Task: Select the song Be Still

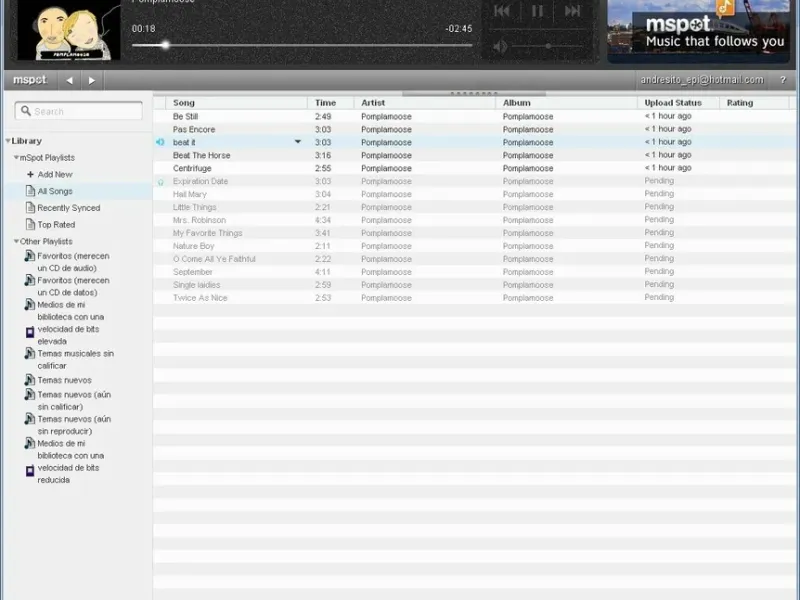Action: (x=185, y=117)
